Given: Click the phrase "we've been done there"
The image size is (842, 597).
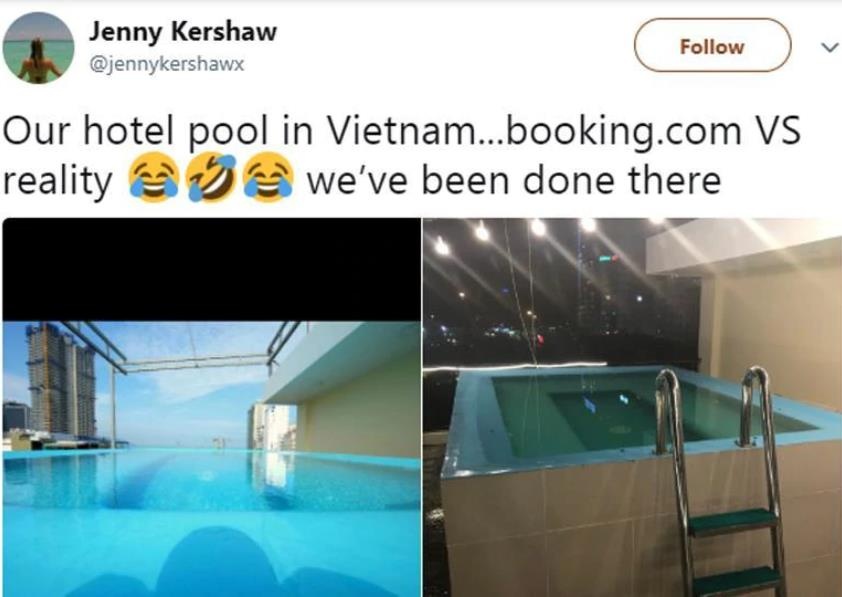Looking at the screenshot, I should tap(513, 180).
